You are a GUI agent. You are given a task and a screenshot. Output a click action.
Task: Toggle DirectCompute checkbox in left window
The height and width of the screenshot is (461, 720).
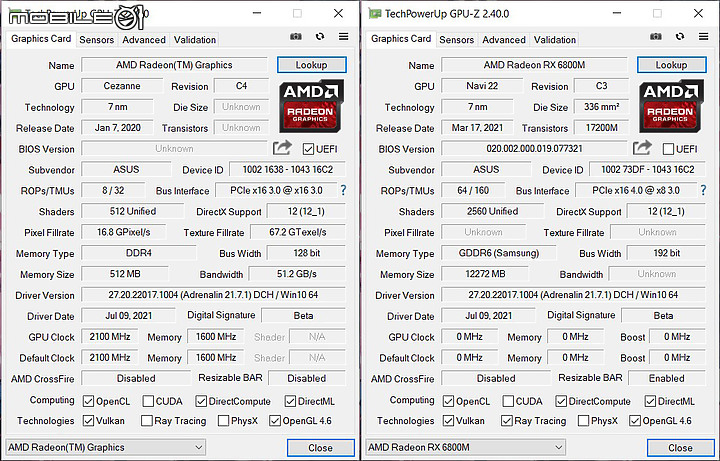201,401
